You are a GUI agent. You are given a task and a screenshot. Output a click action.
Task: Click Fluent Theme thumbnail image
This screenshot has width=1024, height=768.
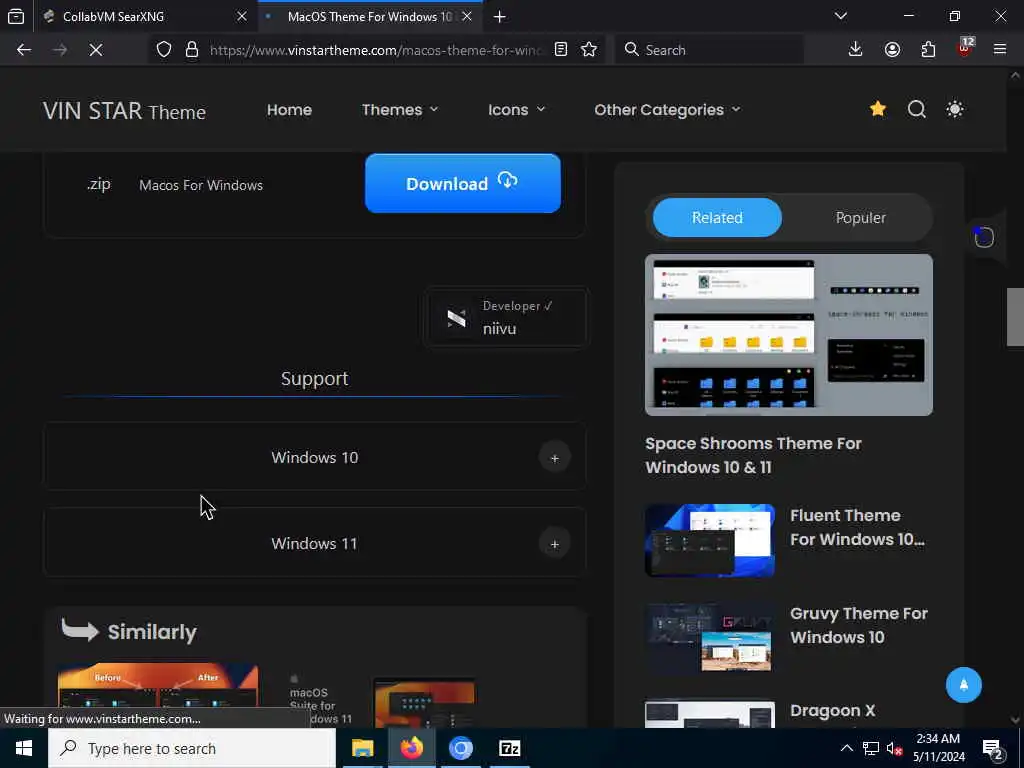point(710,540)
